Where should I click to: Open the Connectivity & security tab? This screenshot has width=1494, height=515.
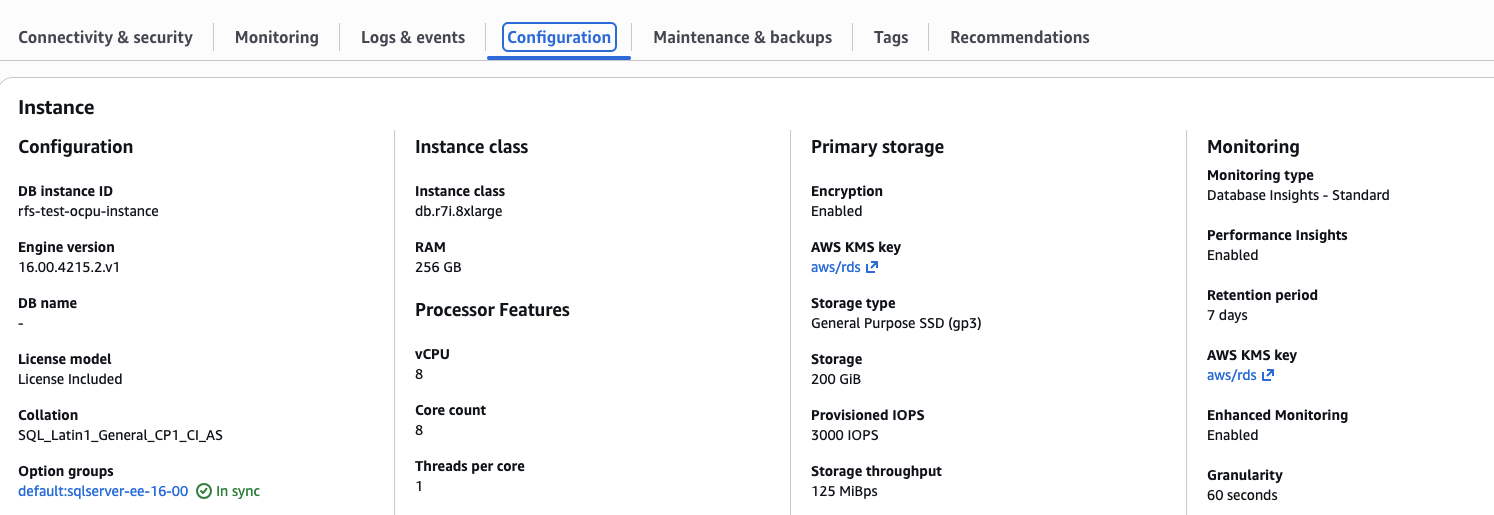[105, 37]
